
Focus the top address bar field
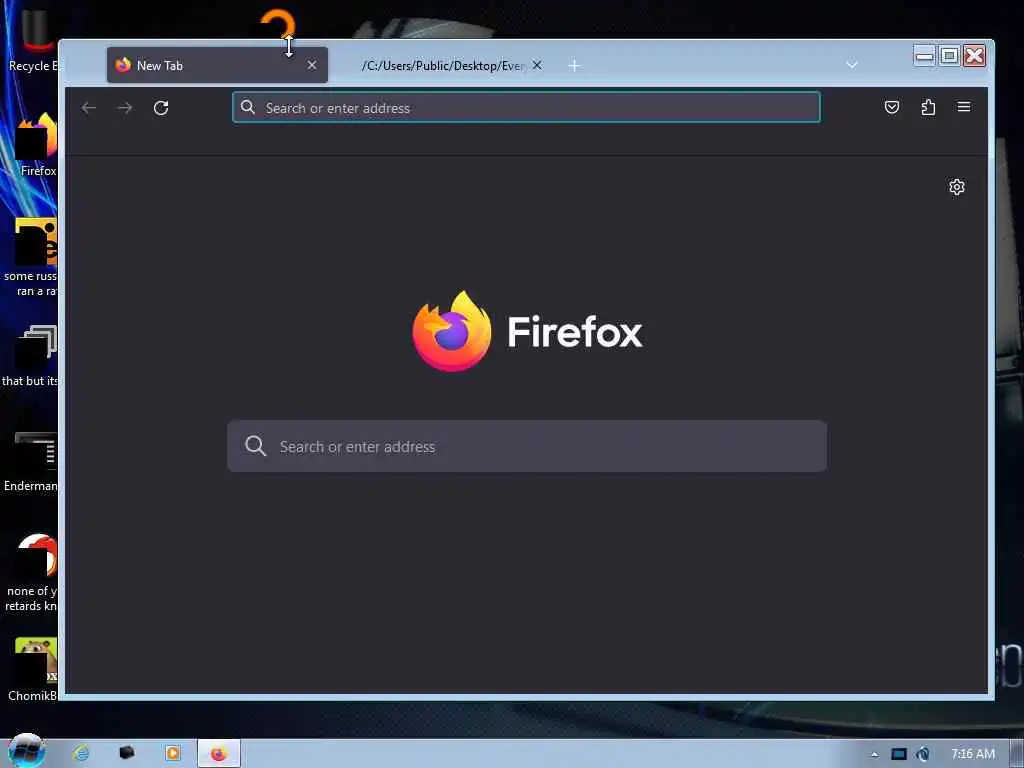click(526, 107)
